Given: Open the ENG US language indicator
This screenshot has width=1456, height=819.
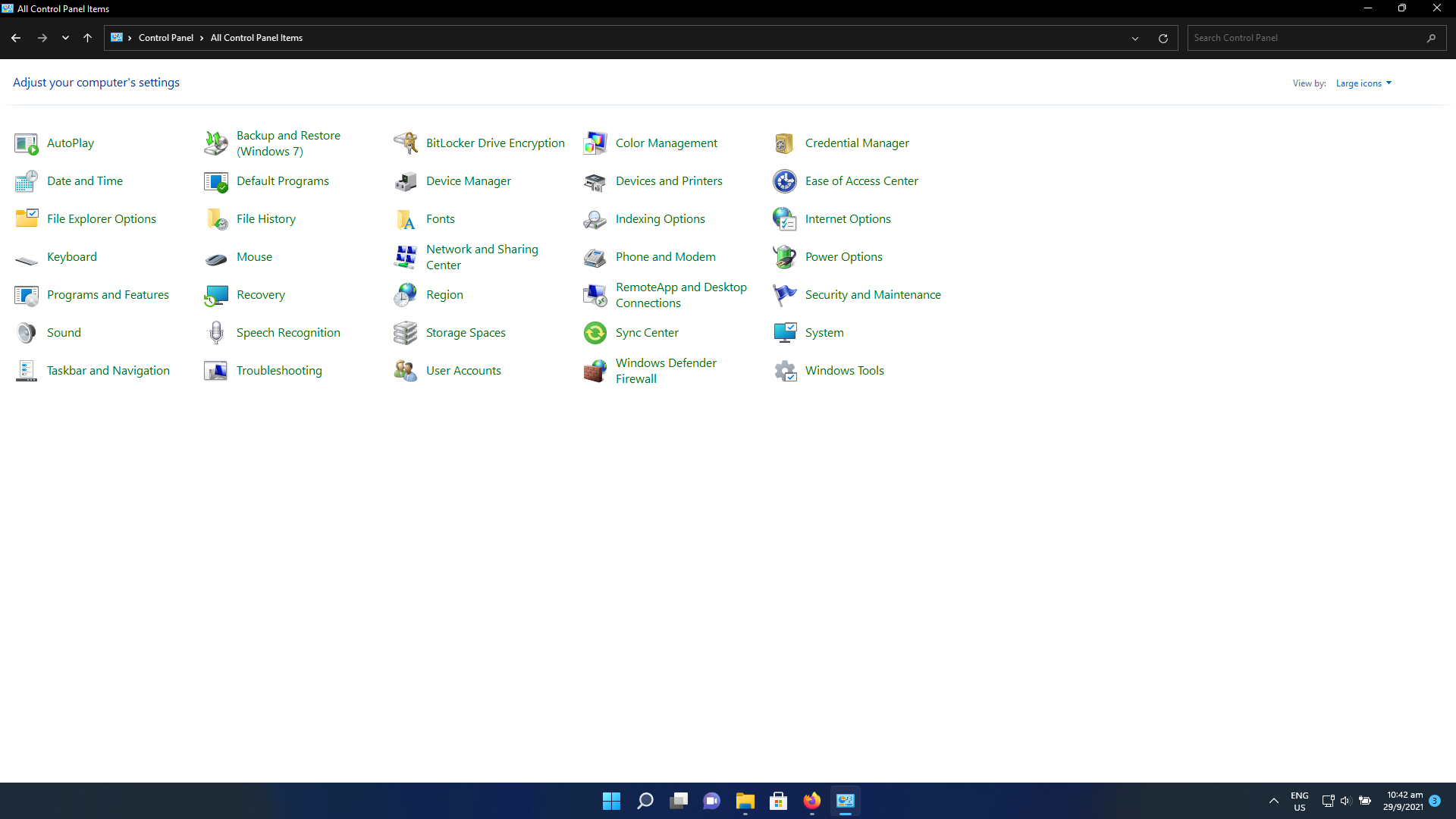Looking at the screenshot, I should click(x=1300, y=801).
